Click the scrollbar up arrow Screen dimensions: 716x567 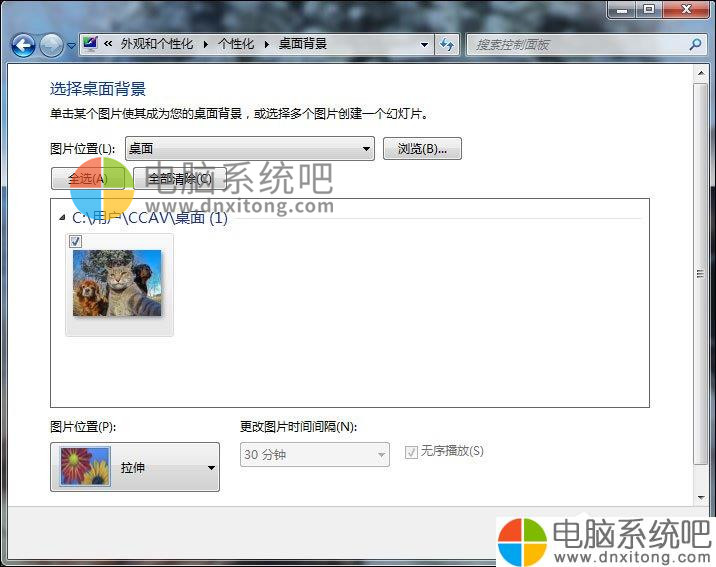pos(701,73)
